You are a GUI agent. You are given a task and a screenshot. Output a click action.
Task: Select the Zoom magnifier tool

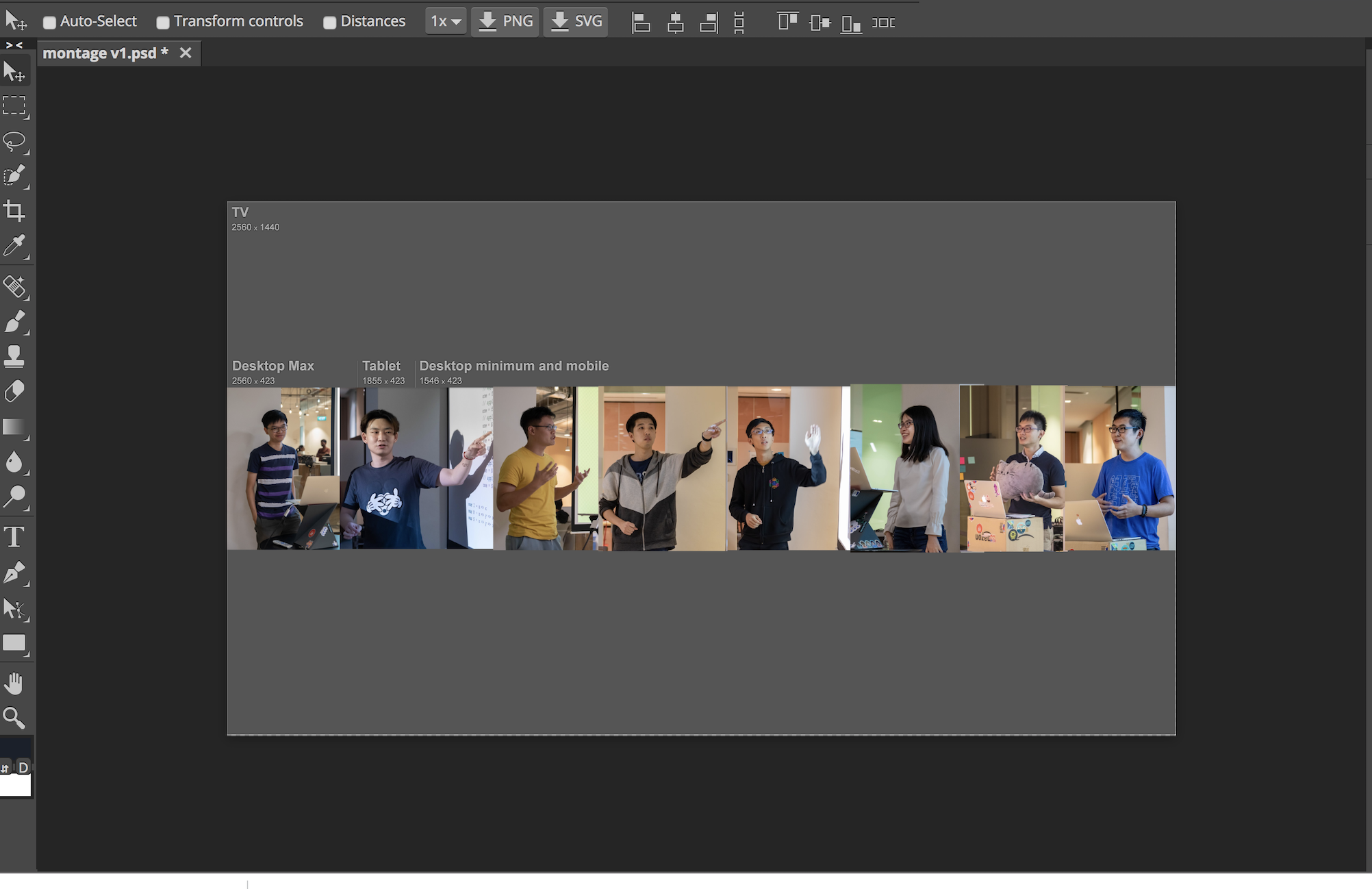(14, 718)
